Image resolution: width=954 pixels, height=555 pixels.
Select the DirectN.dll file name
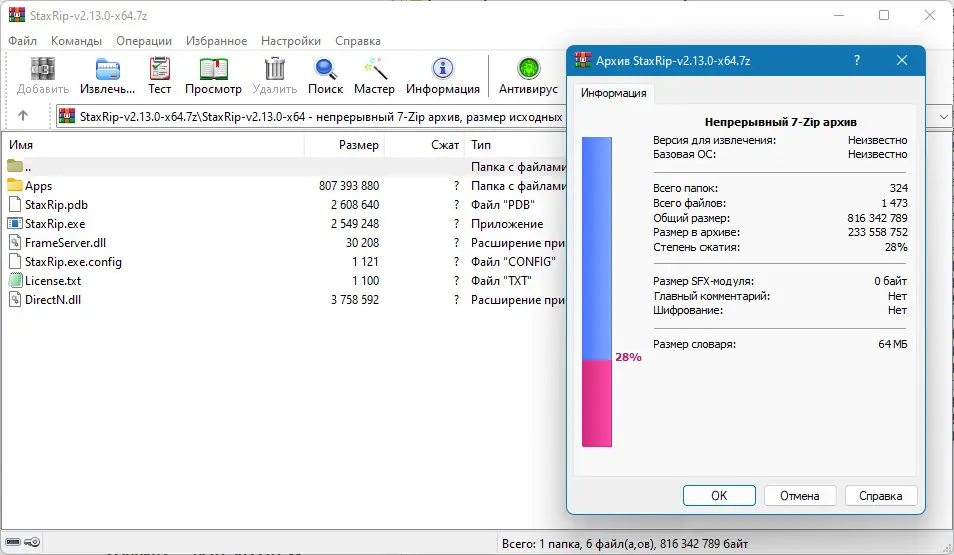[x=53, y=299]
